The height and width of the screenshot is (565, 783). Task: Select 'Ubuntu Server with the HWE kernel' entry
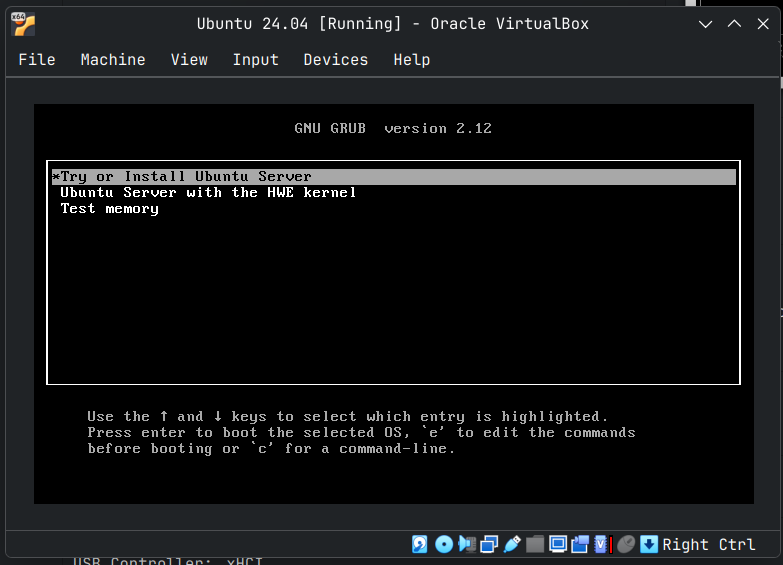tap(208, 193)
